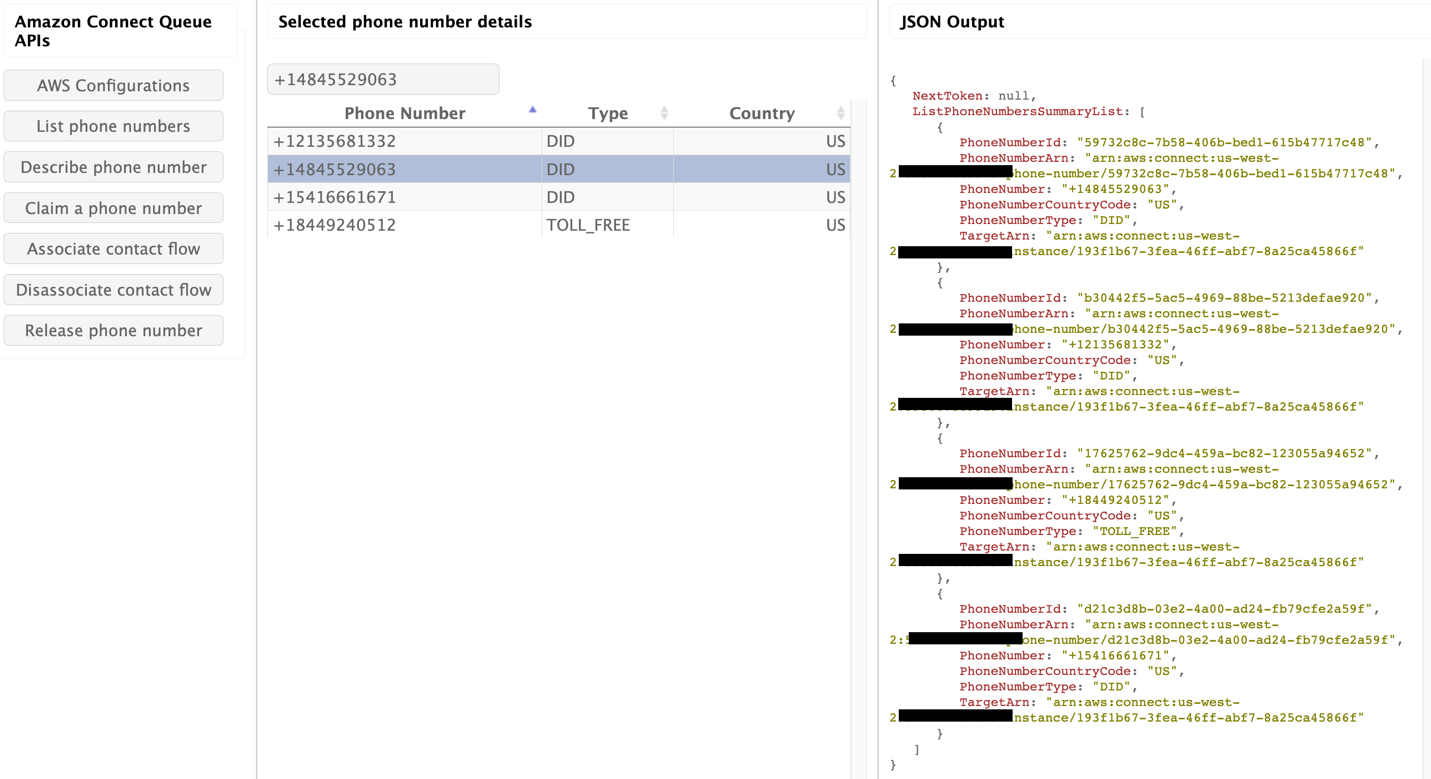The image size is (1431, 779).
Task: Click Claim a phone number
Action: pos(113,208)
